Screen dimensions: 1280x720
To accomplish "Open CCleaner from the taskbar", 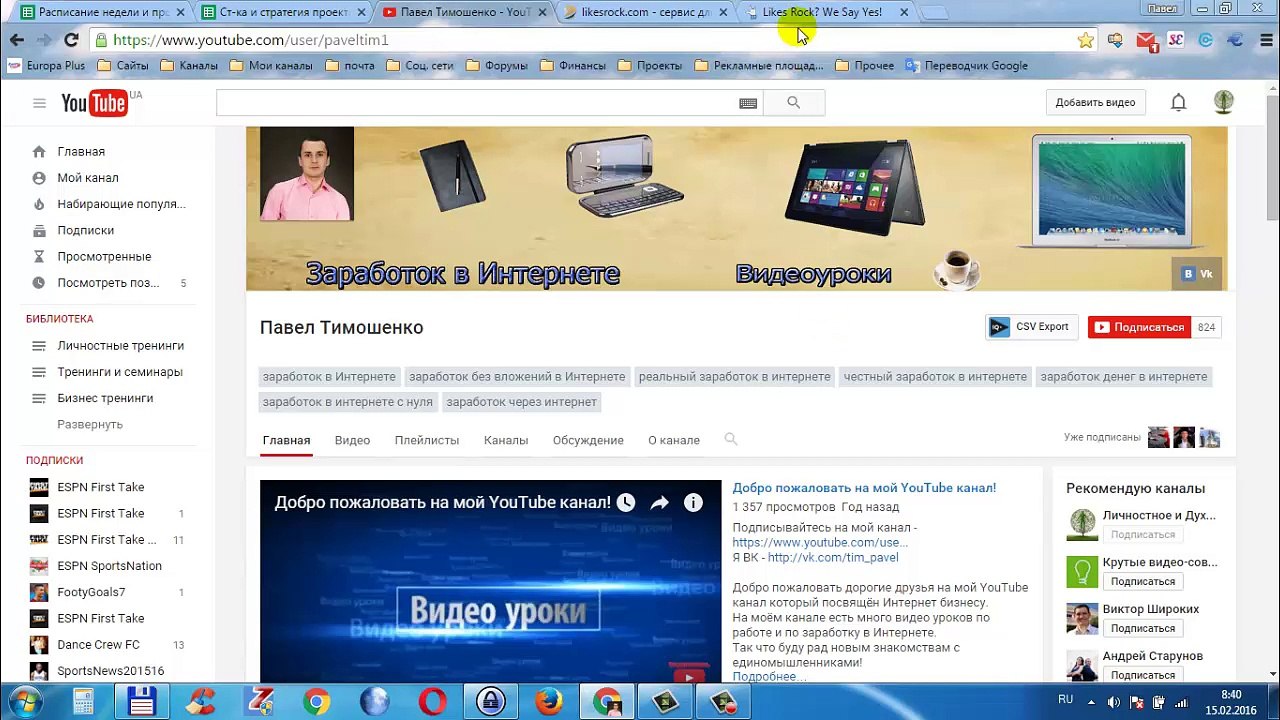I will click(201, 701).
